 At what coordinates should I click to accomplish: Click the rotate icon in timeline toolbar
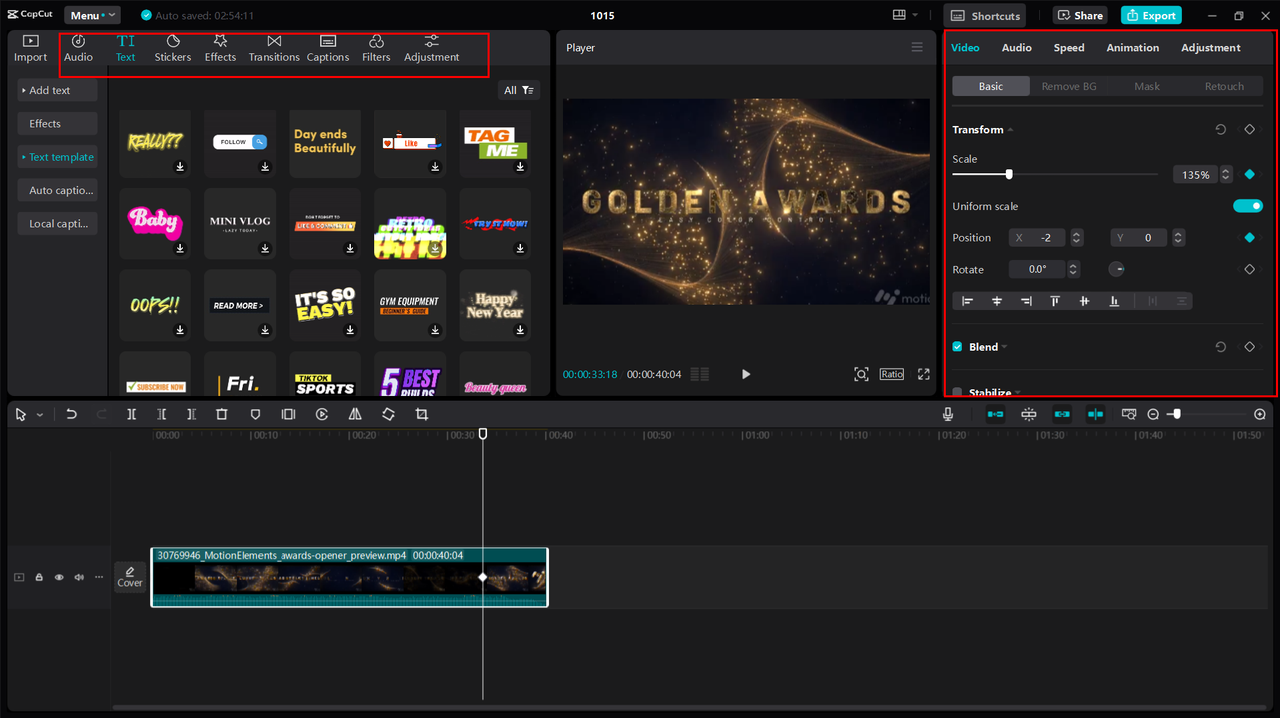[x=388, y=414]
